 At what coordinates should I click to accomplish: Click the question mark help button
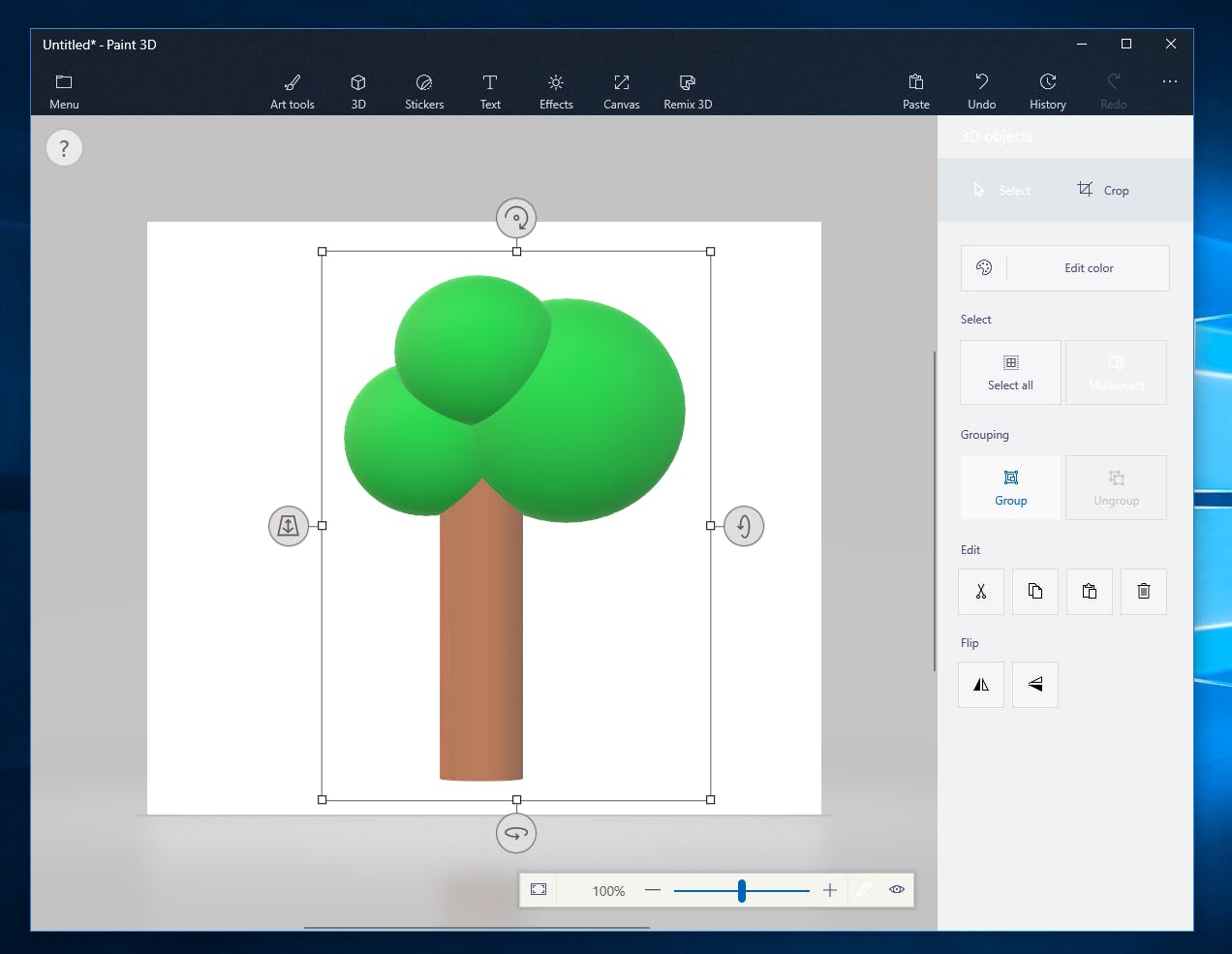pyautogui.click(x=64, y=148)
